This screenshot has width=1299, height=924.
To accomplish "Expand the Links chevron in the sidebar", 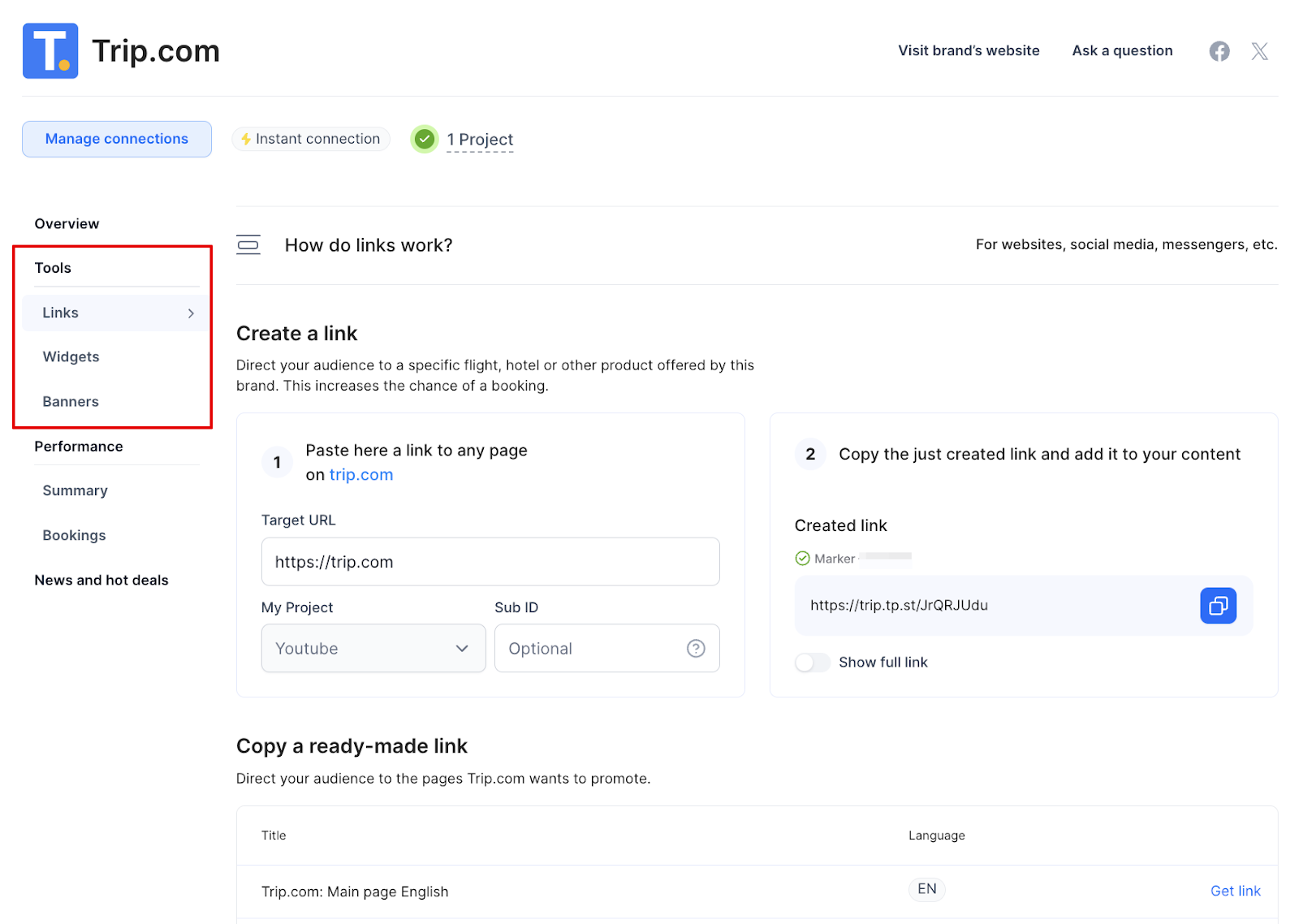I will pyautogui.click(x=191, y=313).
